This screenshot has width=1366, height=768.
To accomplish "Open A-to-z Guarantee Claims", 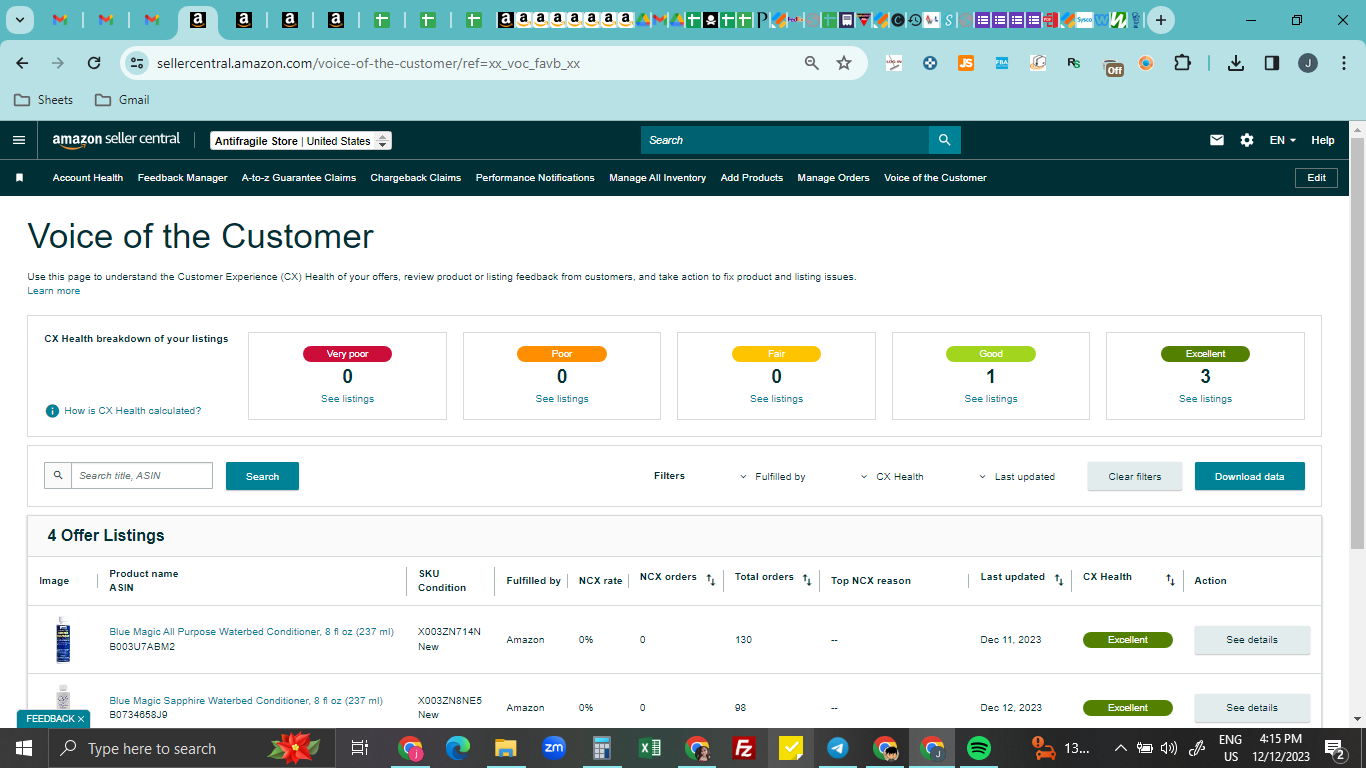I will [299, 178].
